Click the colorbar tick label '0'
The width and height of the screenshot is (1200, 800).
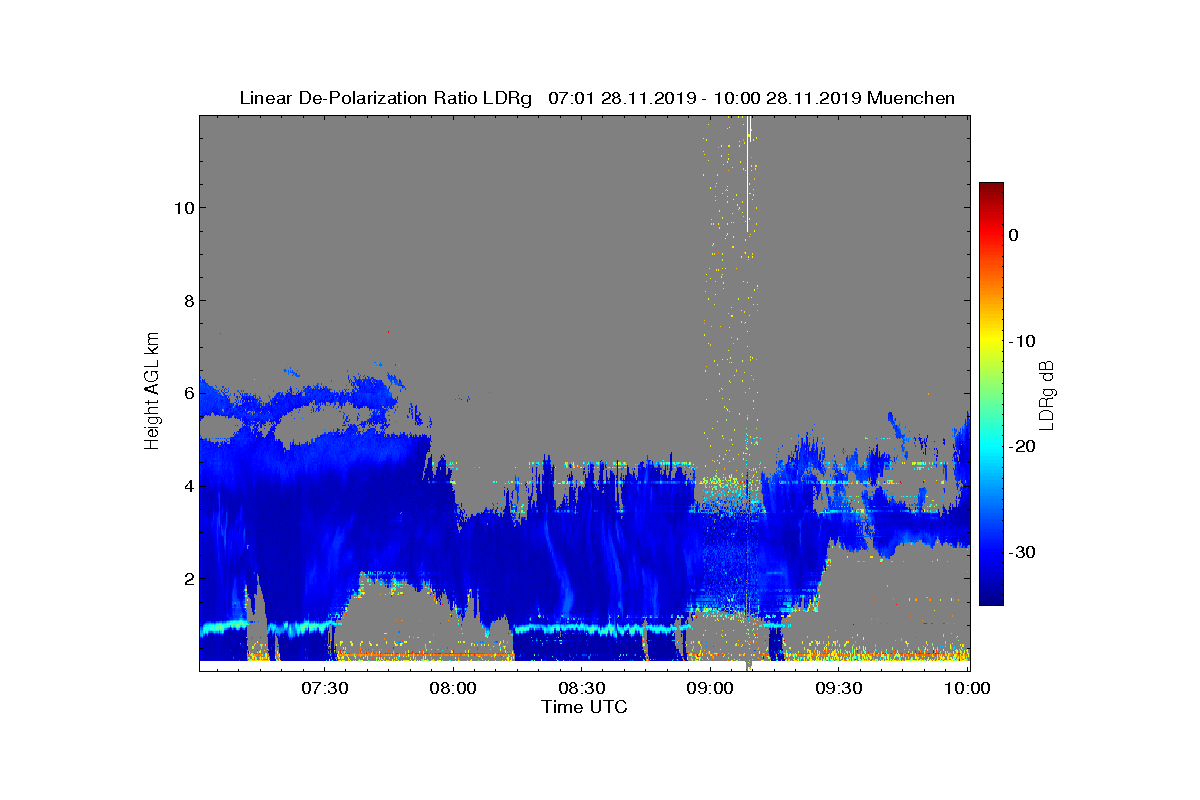tap(1013, 236)
